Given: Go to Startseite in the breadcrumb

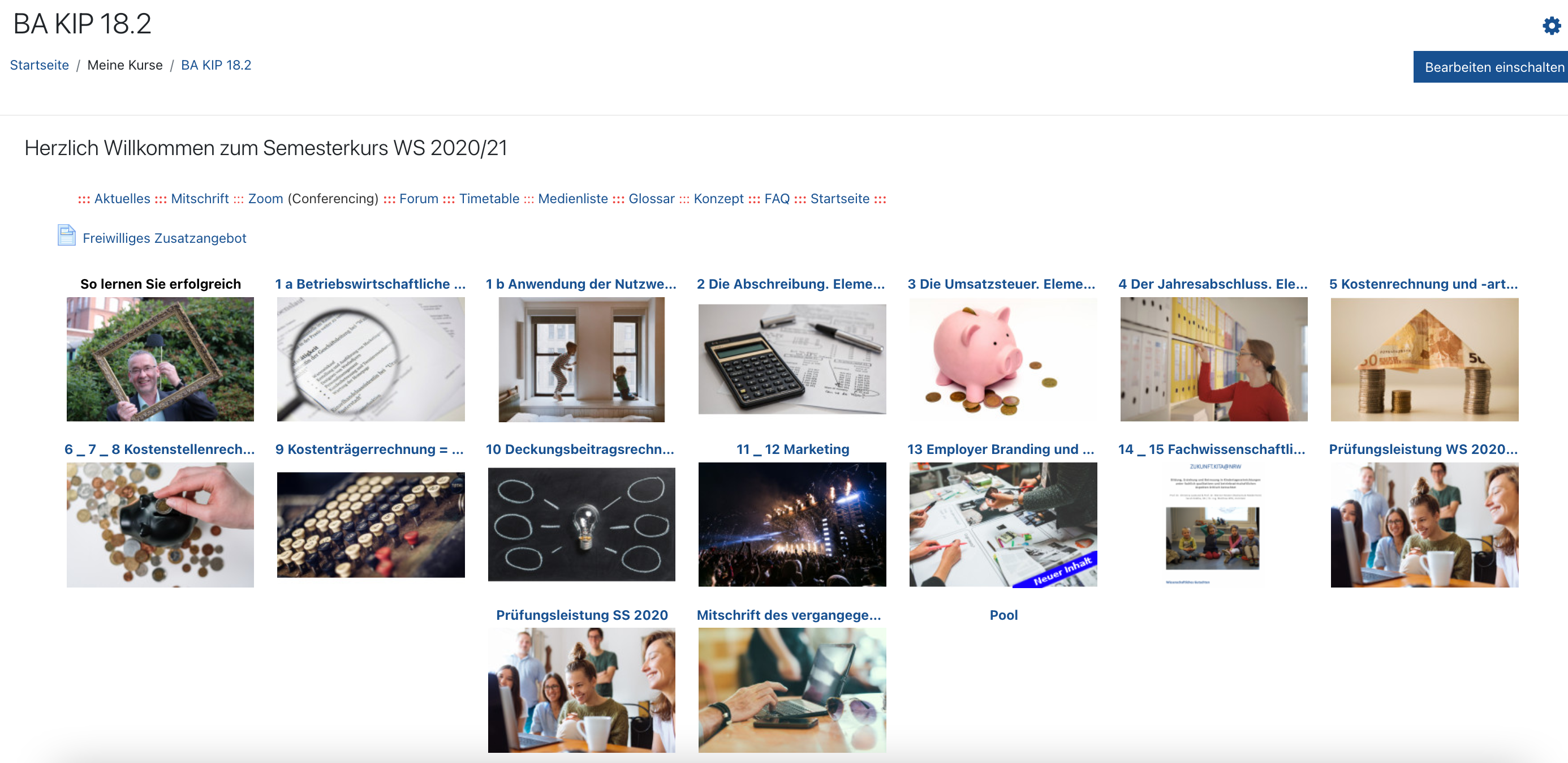Looking at the screenshot, I should pos(40,65).
